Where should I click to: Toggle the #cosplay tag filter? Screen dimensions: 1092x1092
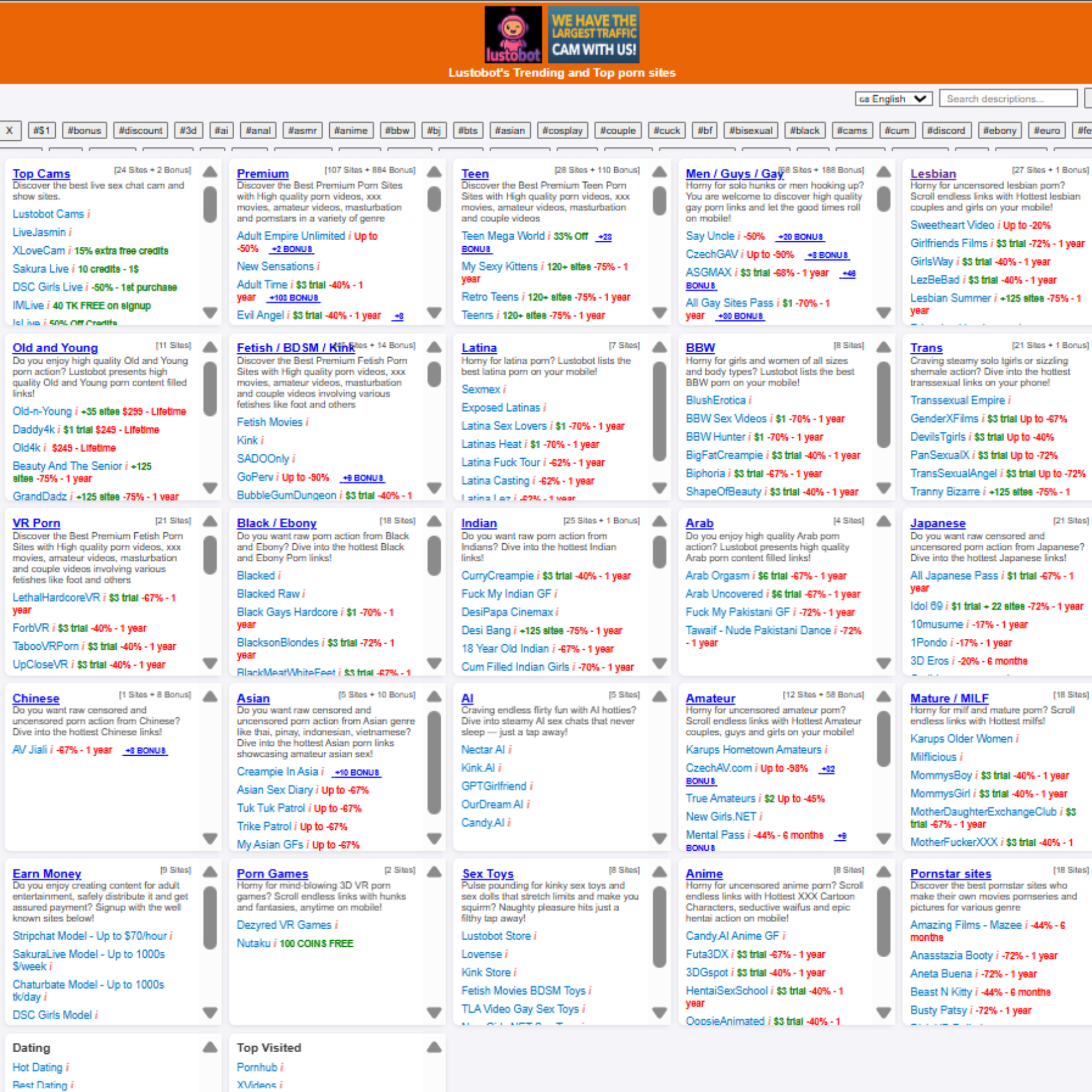pyautogui.click(x=562, y=130)
